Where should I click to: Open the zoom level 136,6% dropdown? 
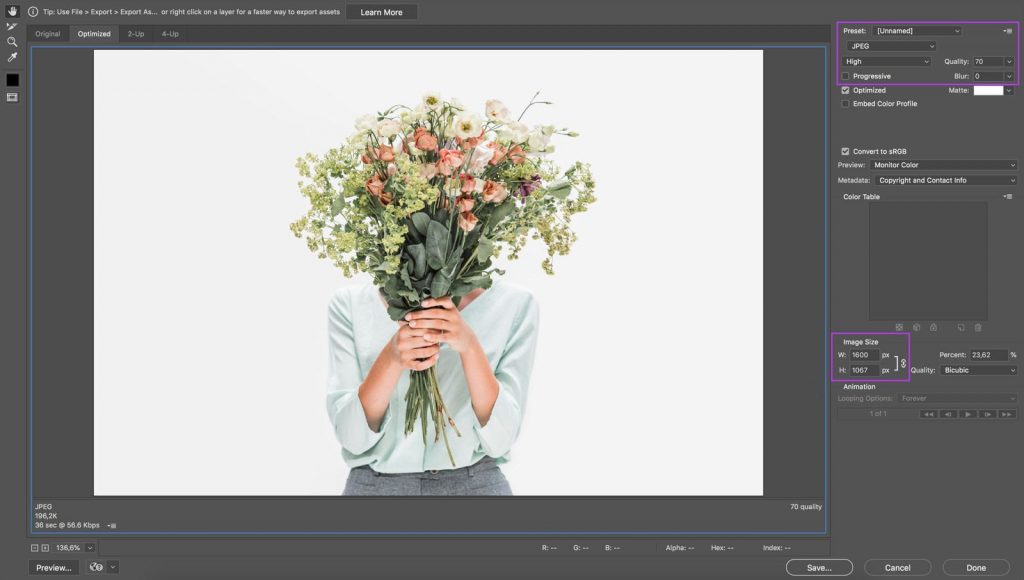tap(90, 548)
